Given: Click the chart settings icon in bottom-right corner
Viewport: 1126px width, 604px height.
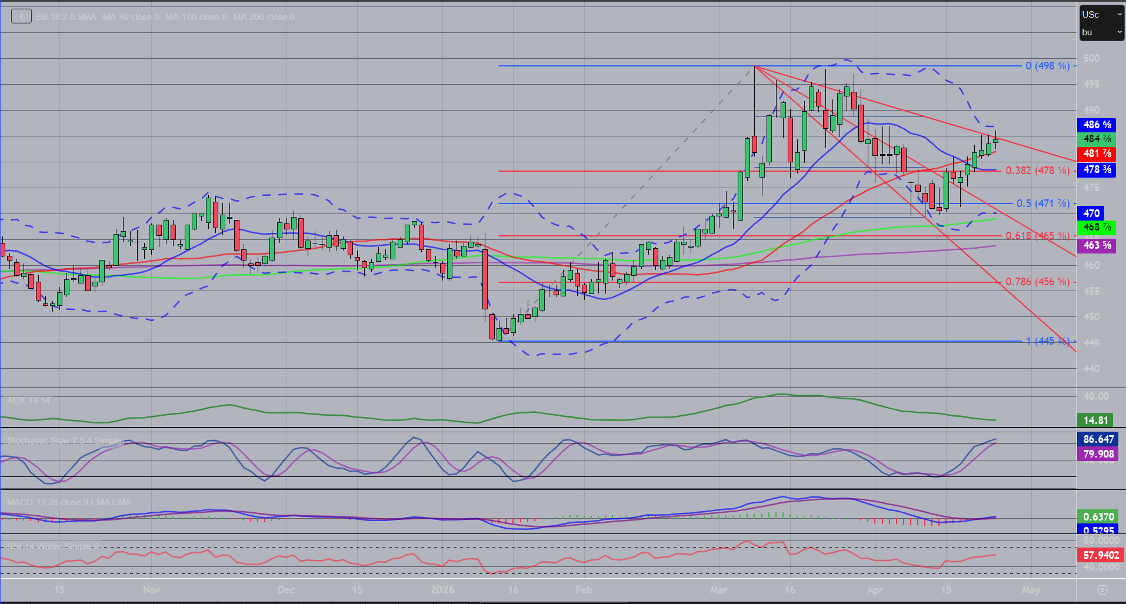Looking at the screenshot, I should tap(1101, 590).
